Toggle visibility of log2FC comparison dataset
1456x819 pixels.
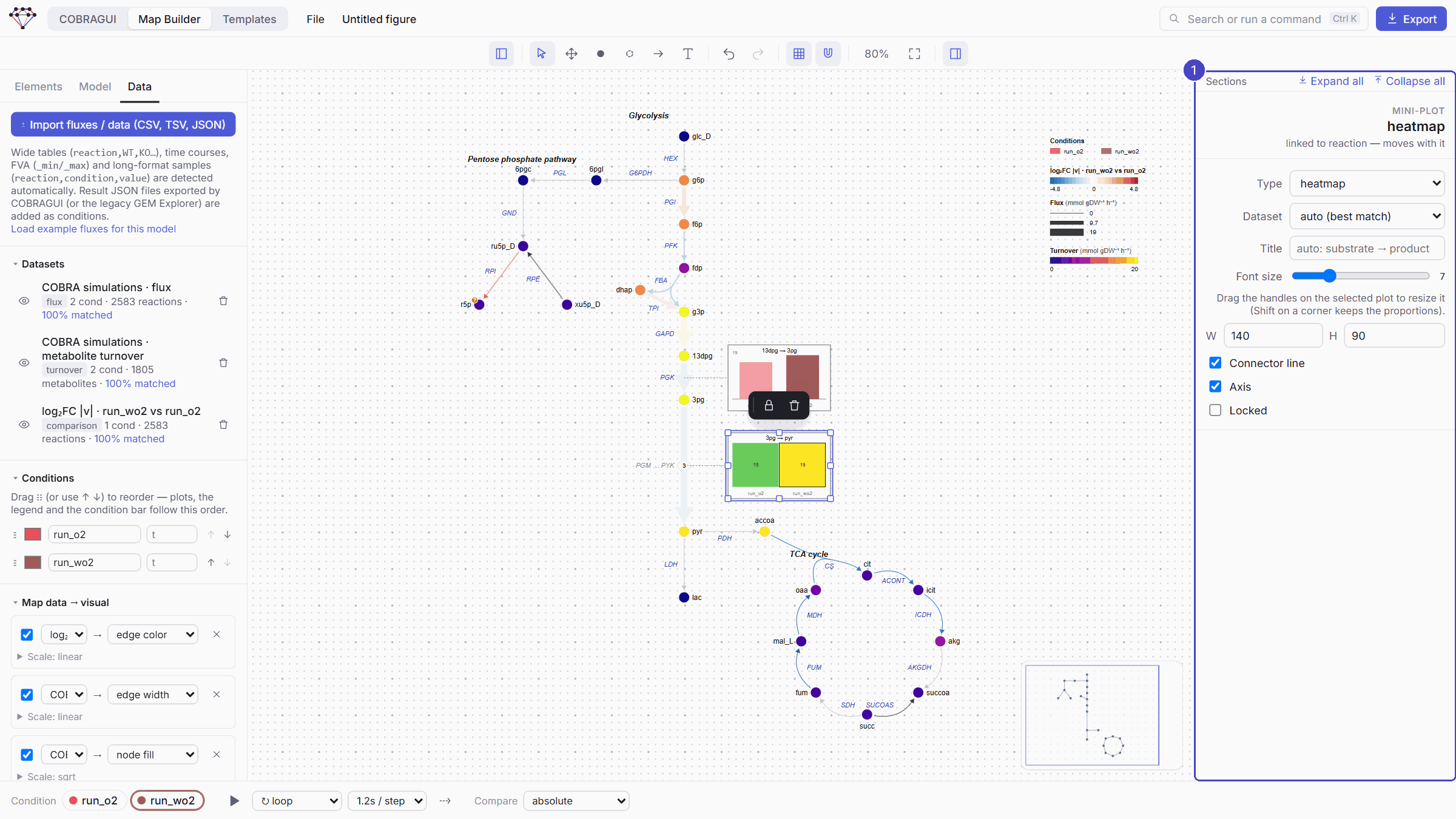(24, 425)
